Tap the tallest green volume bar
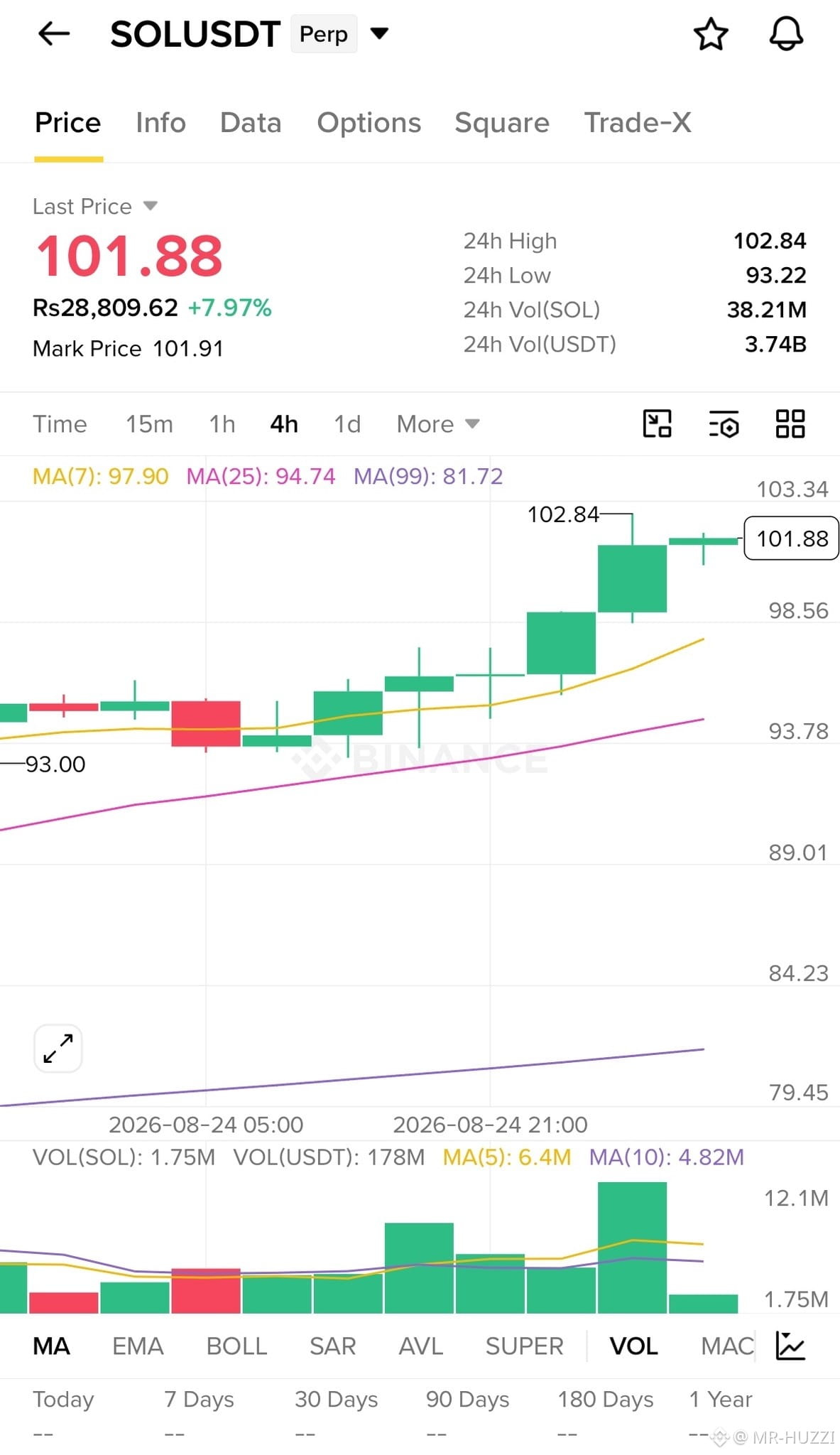 click(x=632, y=1248)
